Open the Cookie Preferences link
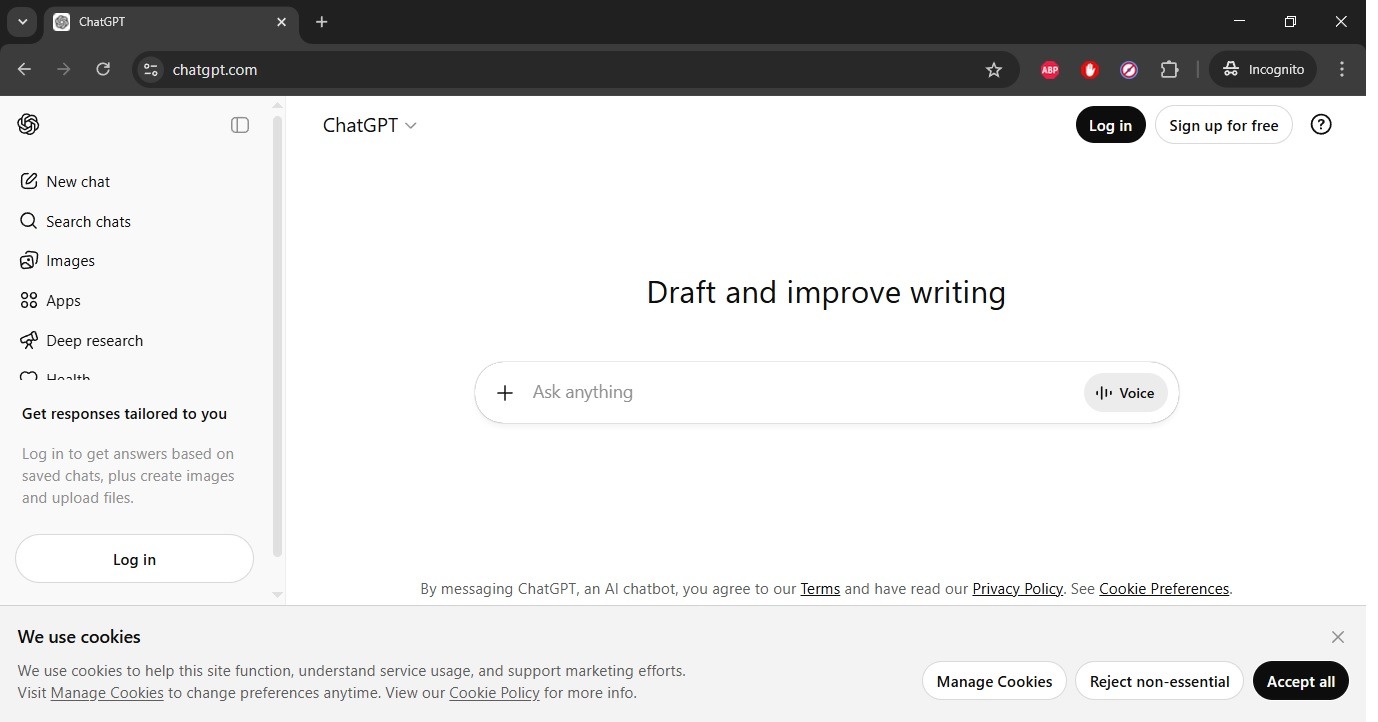Screen dimensions: 1378x722 pyautogui.click(x=1164, y=589)
